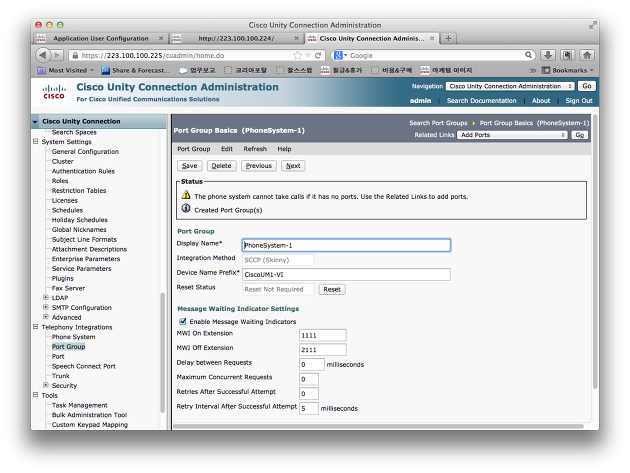Image resolution: width=630 pixels, height=473 pixels.
Task: Collapse the Cisco Unity Connection tree header
Action: click(x=35, y=121)
